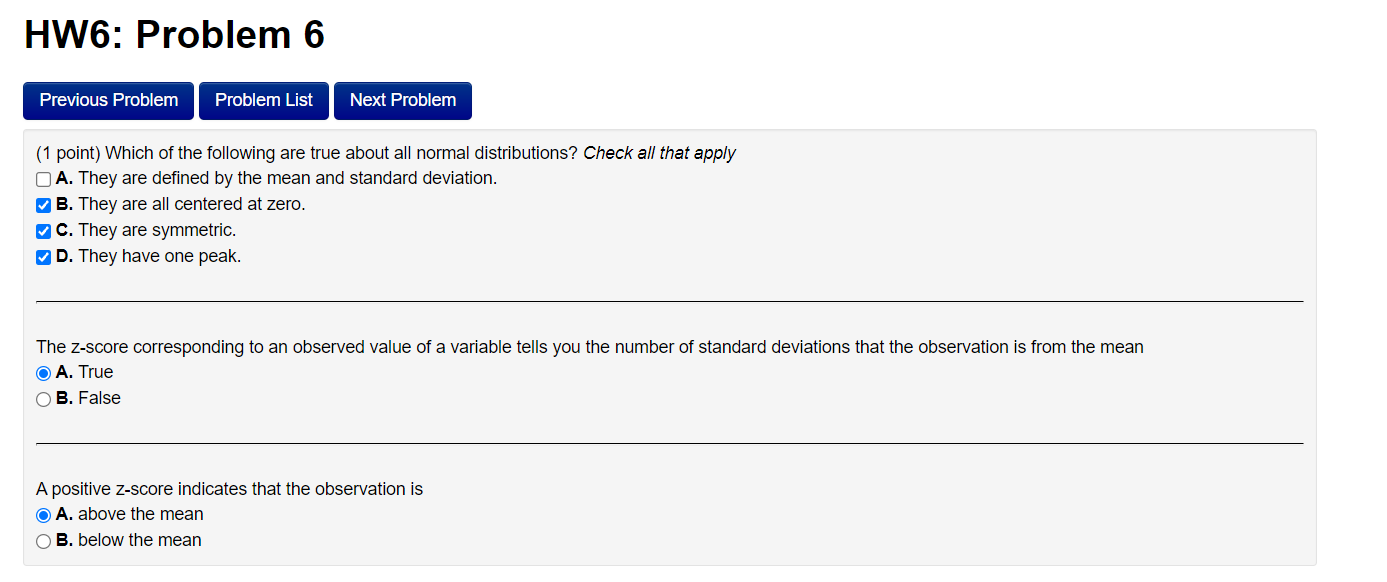Screen dimensions: 1387x582
Task: Toggle the checkbox for 'They are symmetric'
Action: click(x=43, y=231)
